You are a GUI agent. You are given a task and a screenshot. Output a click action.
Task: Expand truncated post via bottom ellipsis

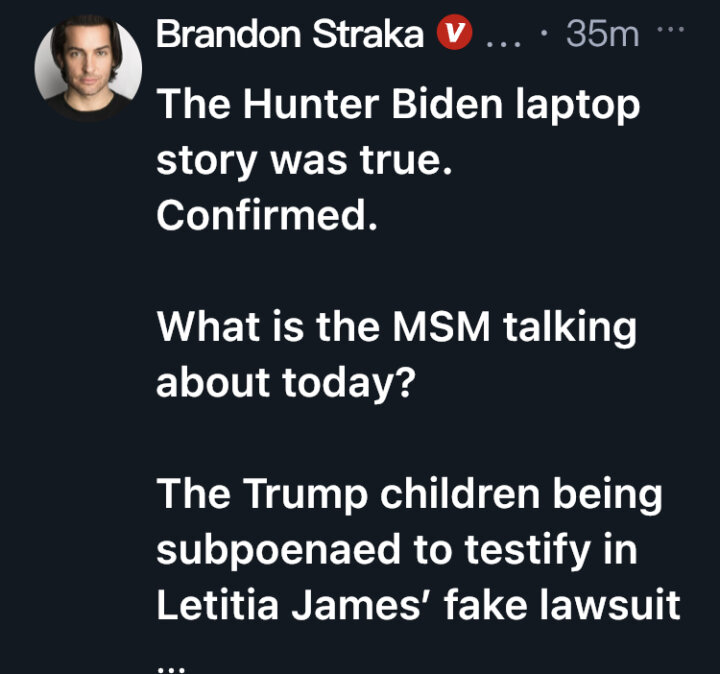click(170, 668)
